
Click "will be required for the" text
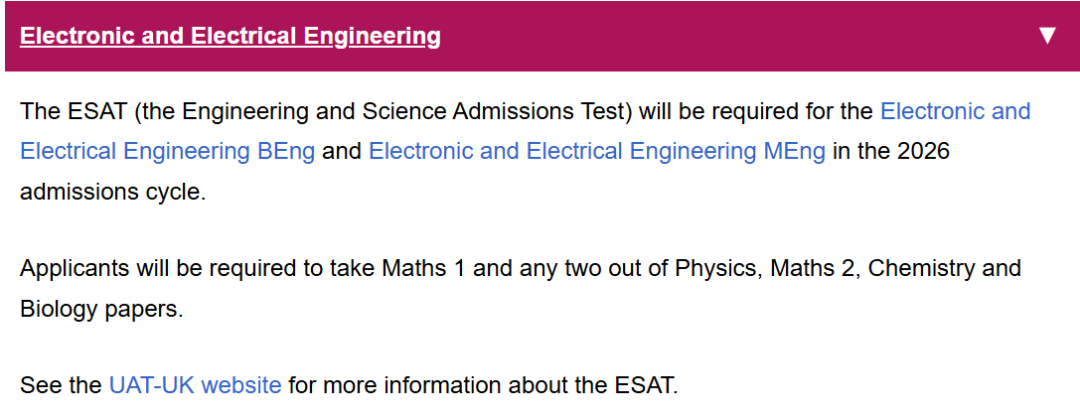756,112
